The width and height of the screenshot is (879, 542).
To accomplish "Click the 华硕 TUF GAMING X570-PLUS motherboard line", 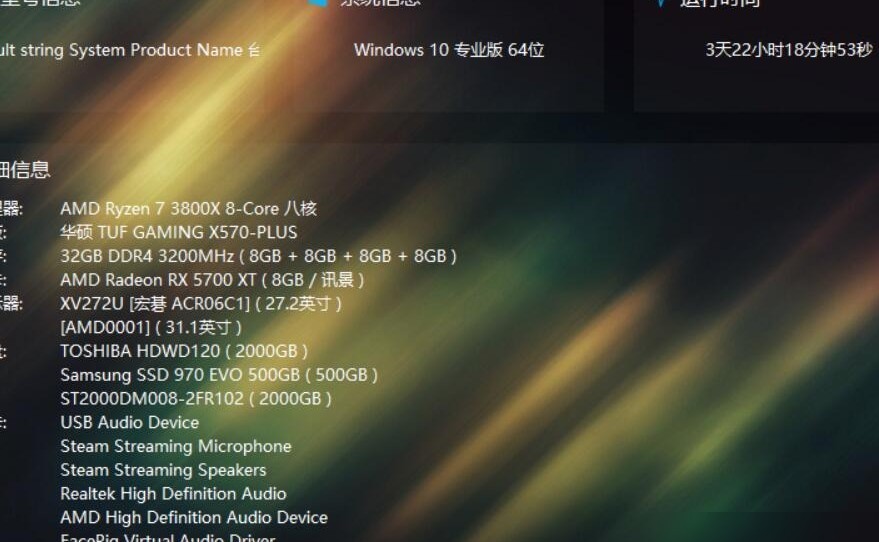I will pos(179,232).
